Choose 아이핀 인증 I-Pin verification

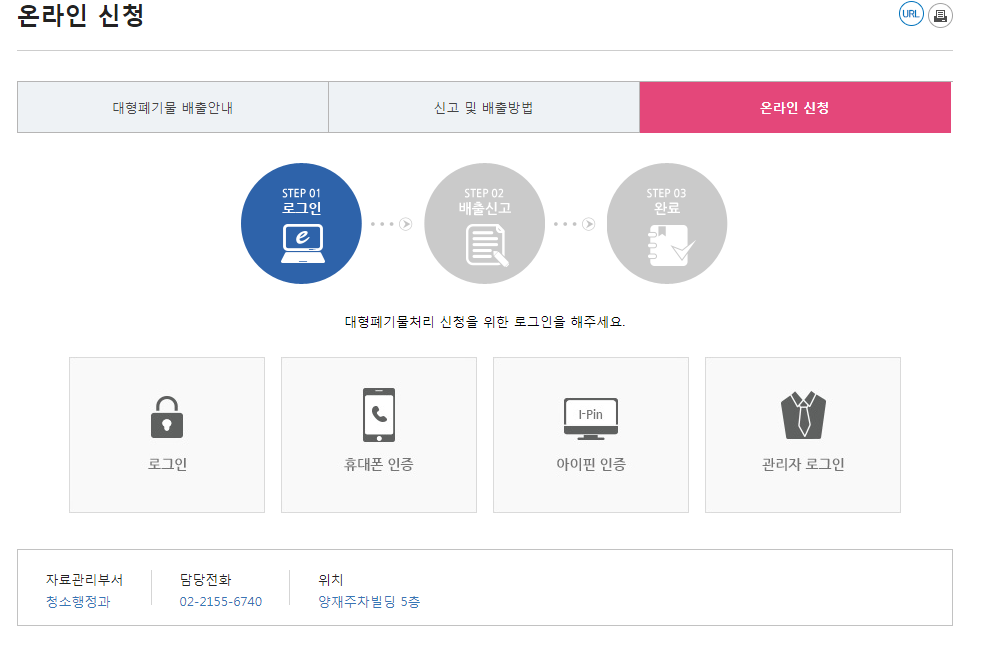coord(591,435)
